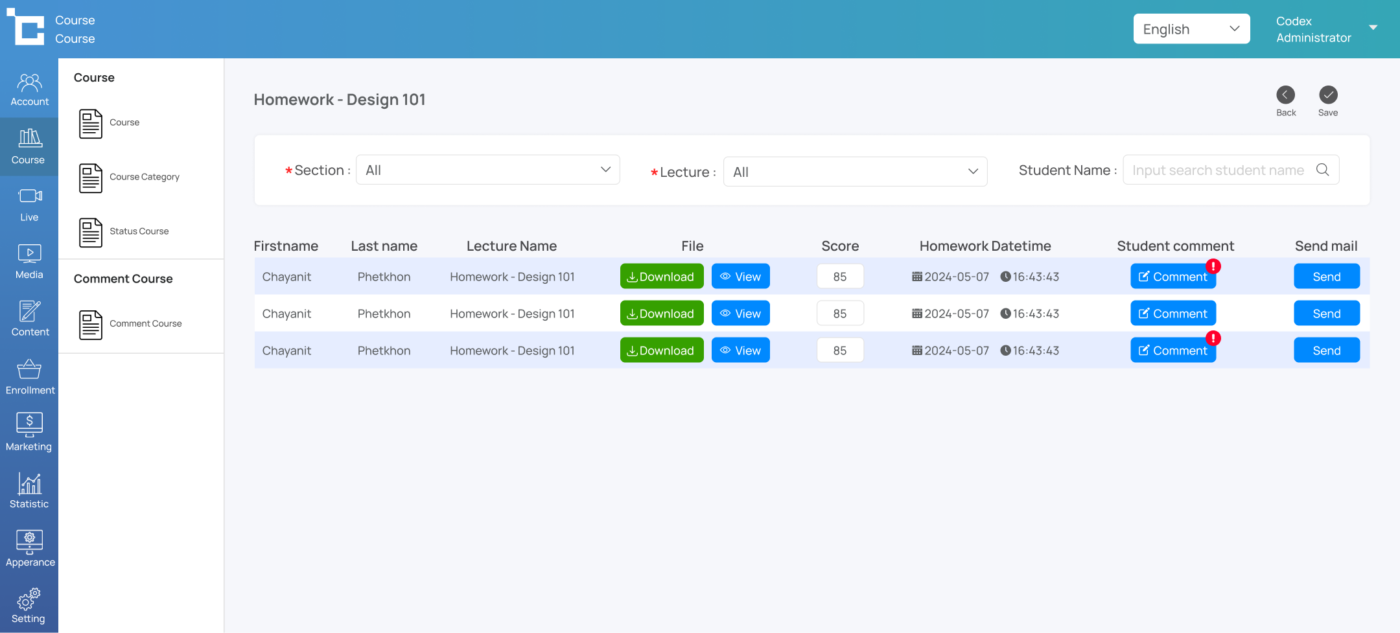Download the first row homework file
The image size is (1400, 633).
coord(661,277)
